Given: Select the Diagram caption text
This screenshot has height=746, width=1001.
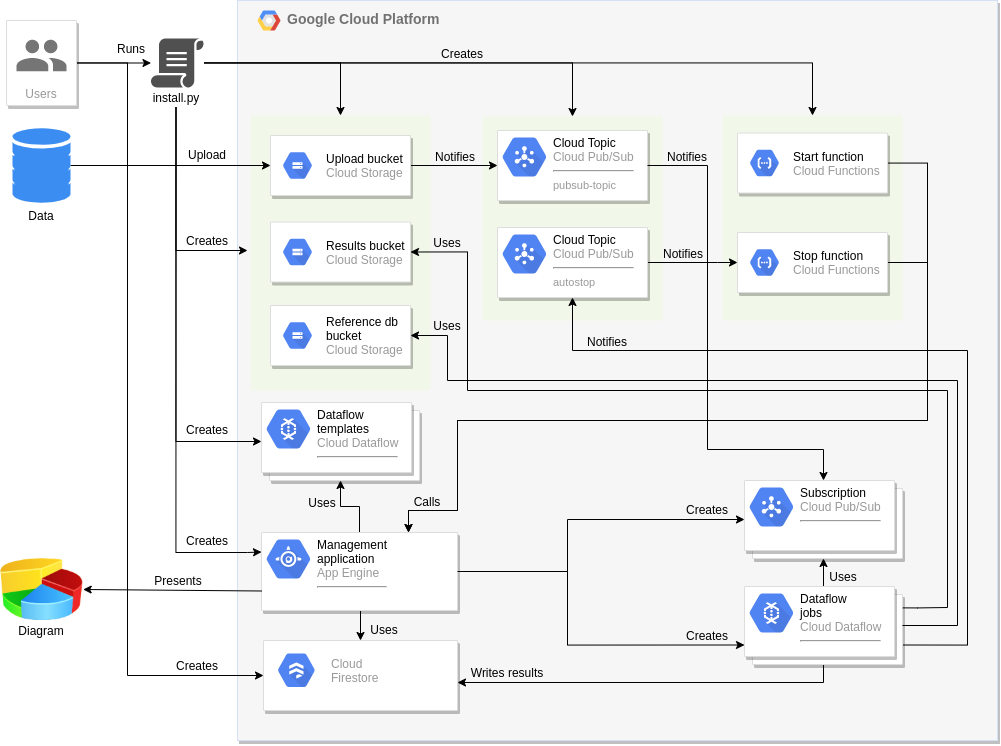Looking at the screenshot, I should (x=41, y=630).
